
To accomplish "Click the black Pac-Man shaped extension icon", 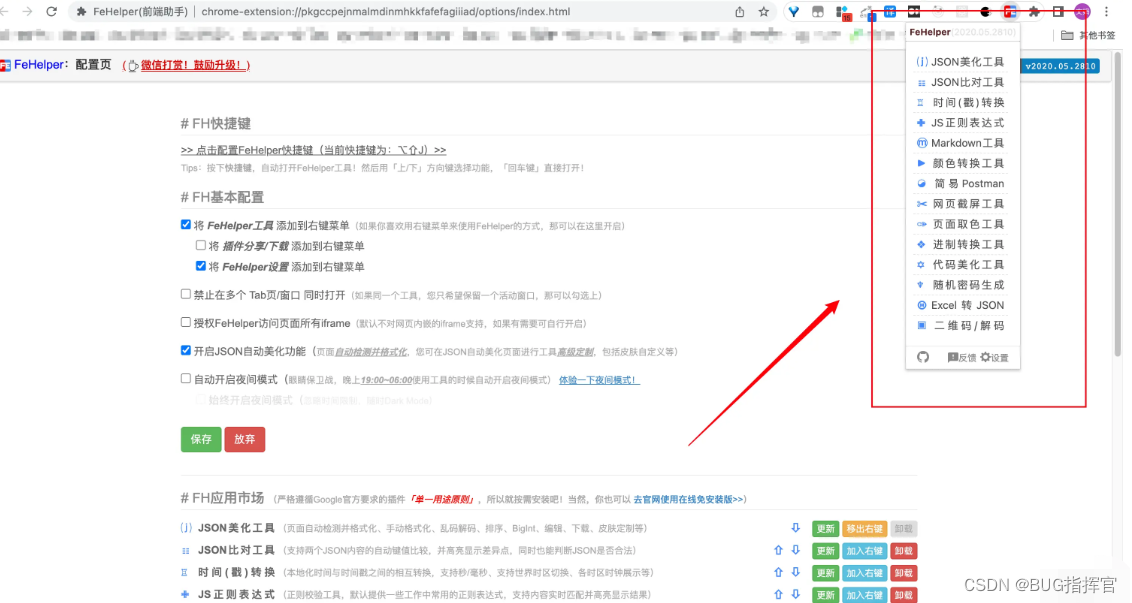I will coord(985,12).
